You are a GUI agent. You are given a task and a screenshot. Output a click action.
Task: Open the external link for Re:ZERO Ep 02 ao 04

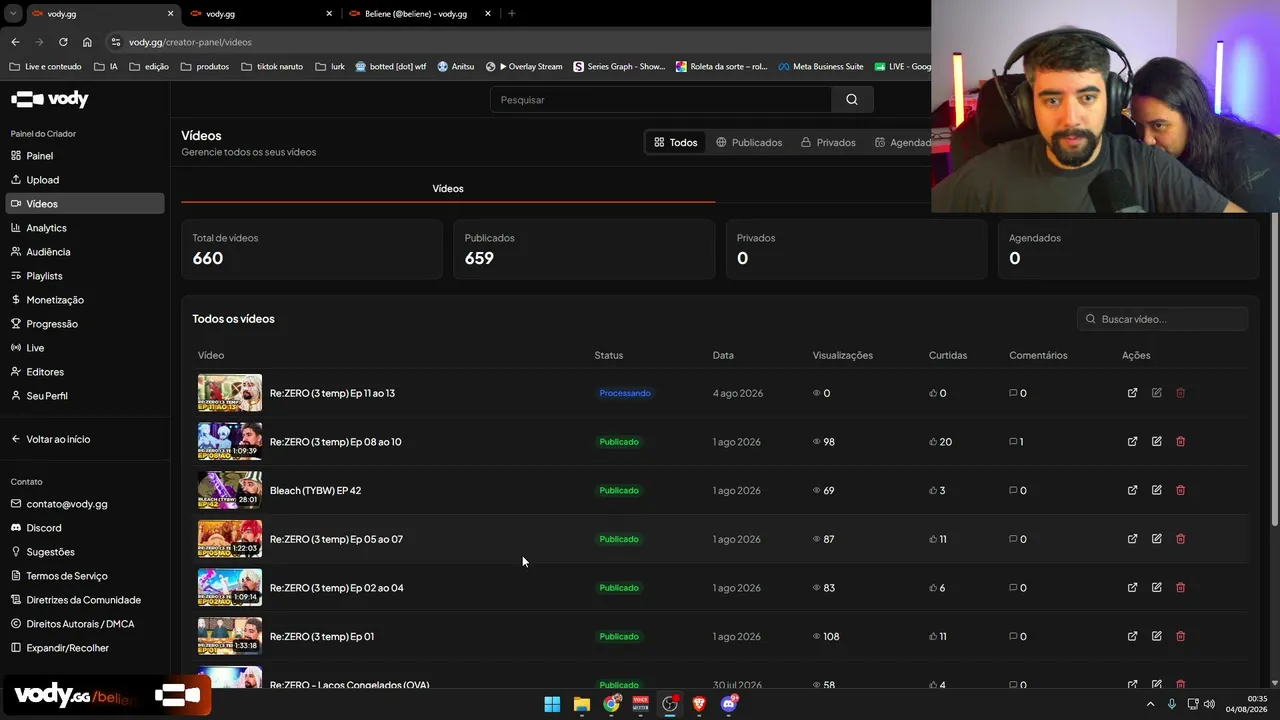pos(1132,588)
